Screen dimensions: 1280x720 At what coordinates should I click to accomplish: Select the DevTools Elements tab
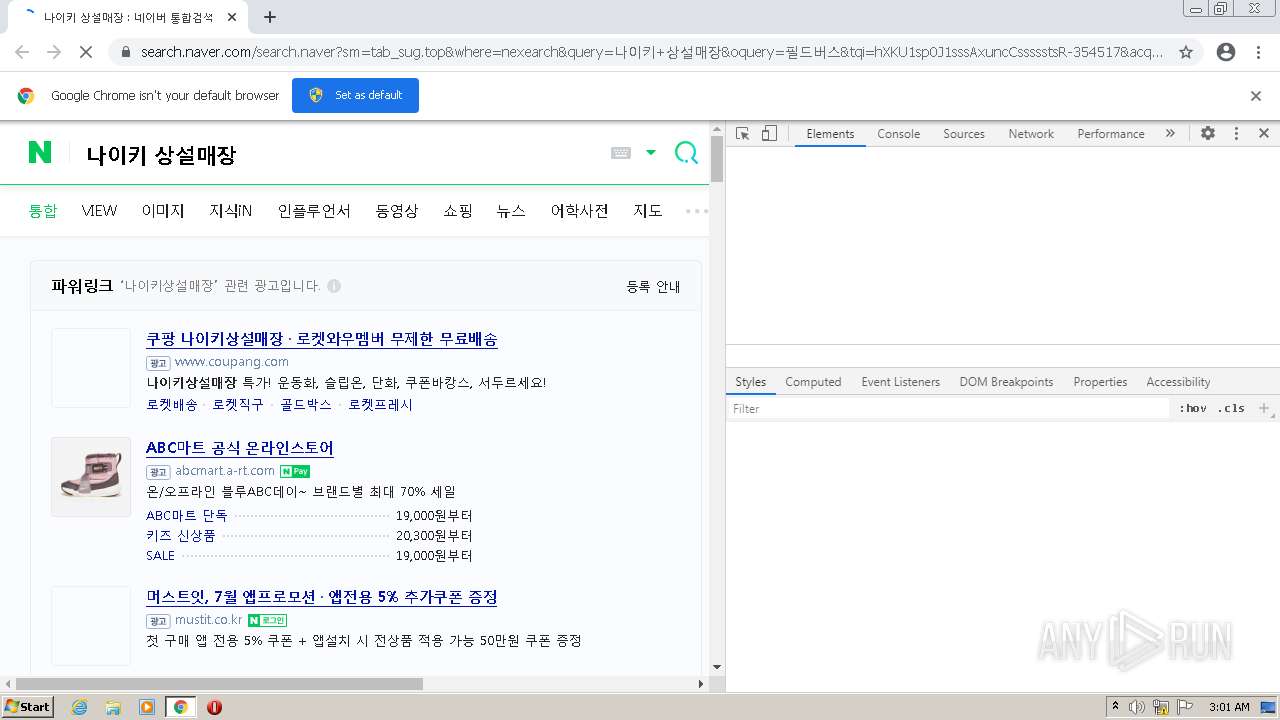tap(830, 134)
